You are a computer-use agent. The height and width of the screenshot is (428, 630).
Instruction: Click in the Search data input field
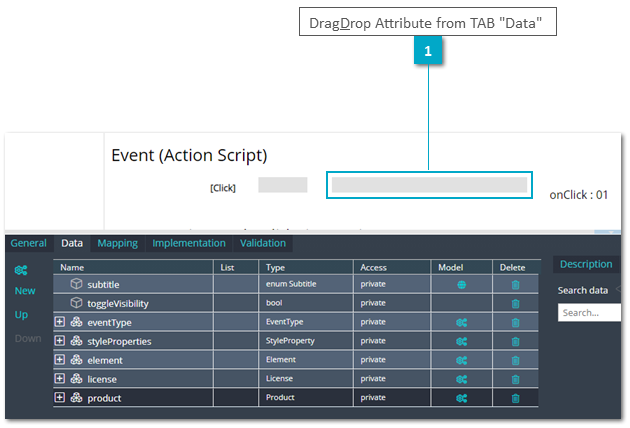[x=589, y=313]
